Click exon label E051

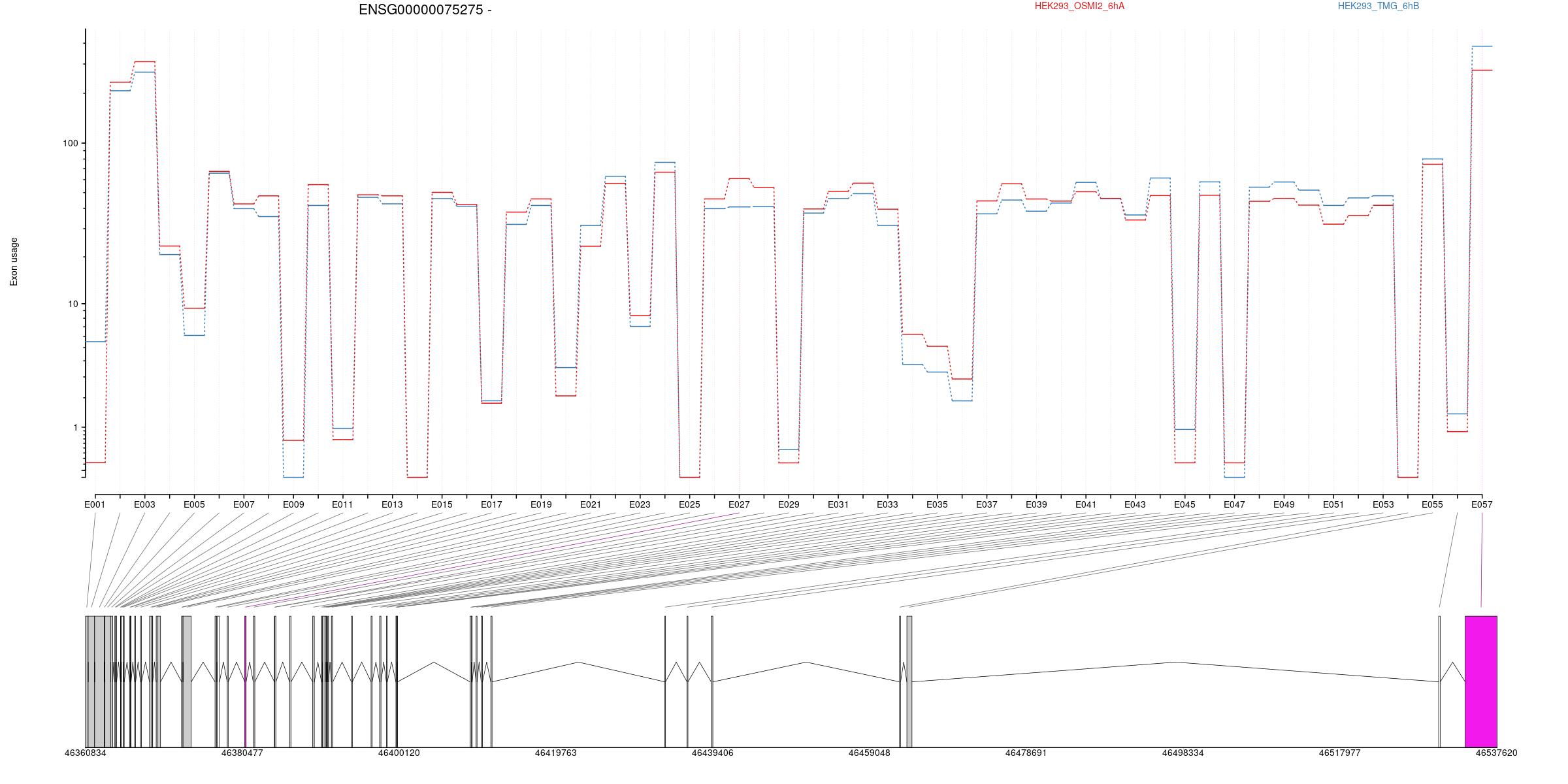coord(1333,504)
